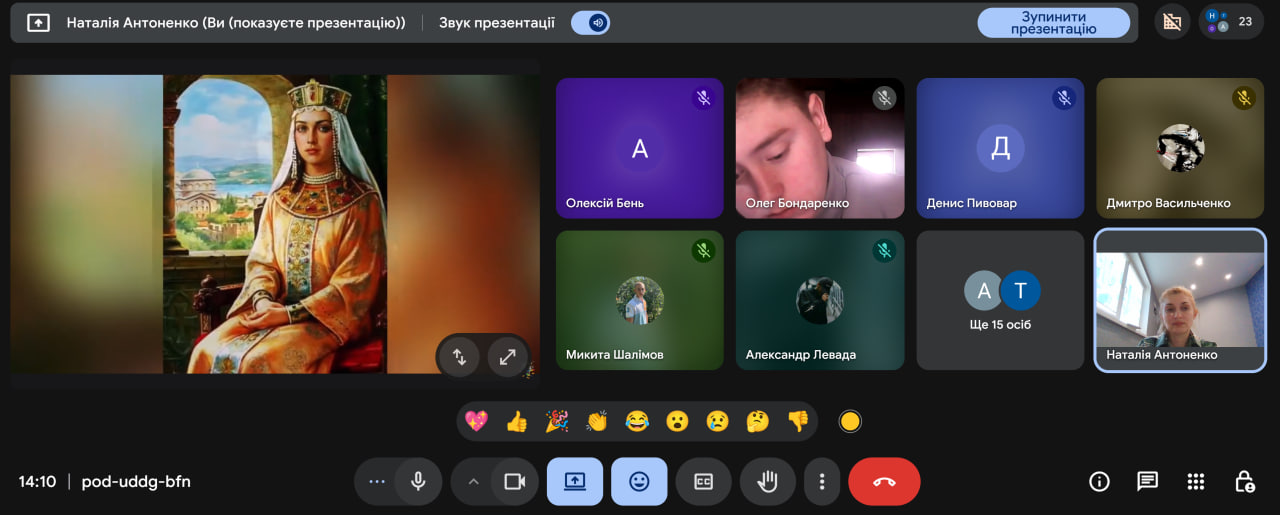Image resolution: width=1280 pixels, height=515 pixels.
Task: Click the raise hand icon
Action: 767,481
